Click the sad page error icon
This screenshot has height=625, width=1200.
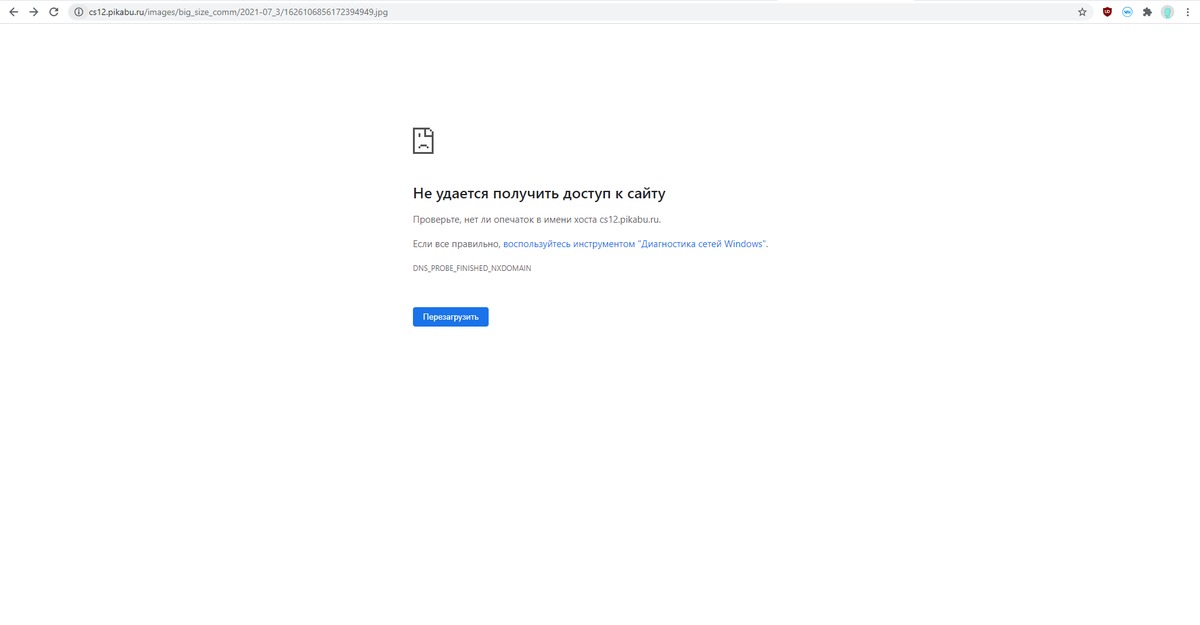[423, 140]
